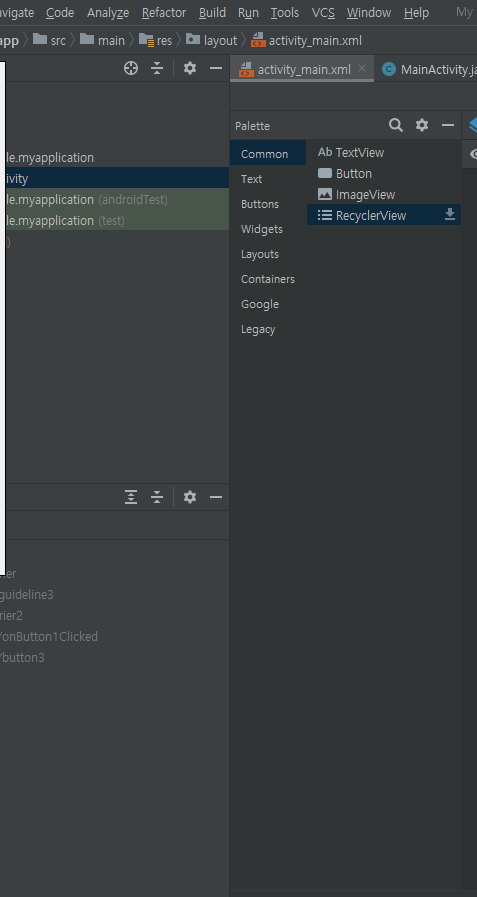Search the Palette with magnifier icon
This screenshot has height=897, width=477.
click(x=396, y=125)
